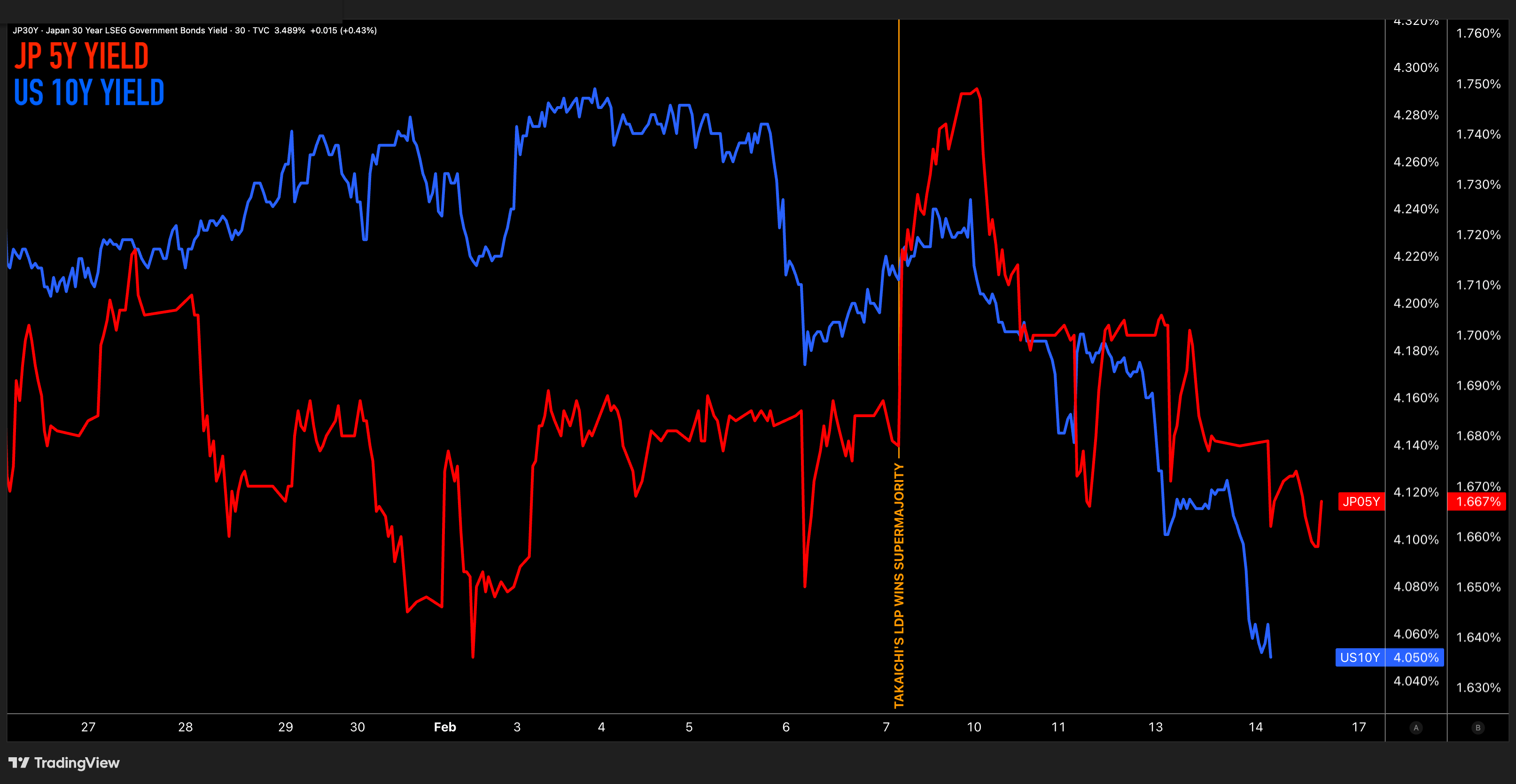Click the 1.650% axis value
1516x784 pixels.
pyautogui.click(x=1478, y=587)
